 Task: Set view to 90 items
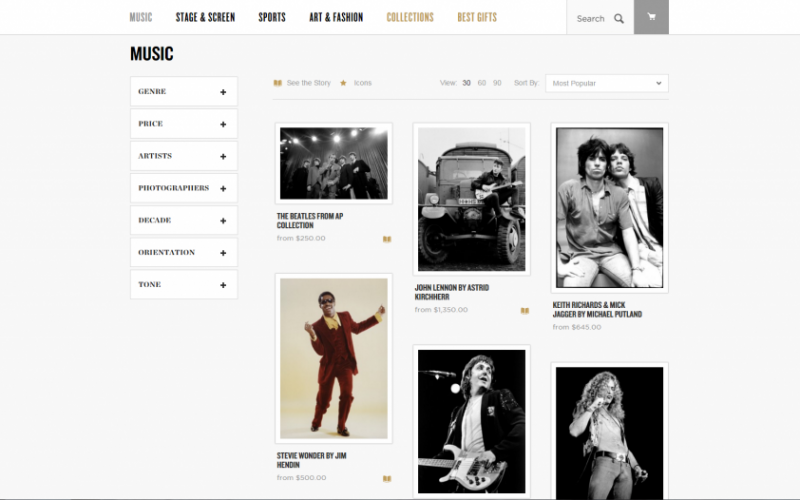click(x=497, y=83)
